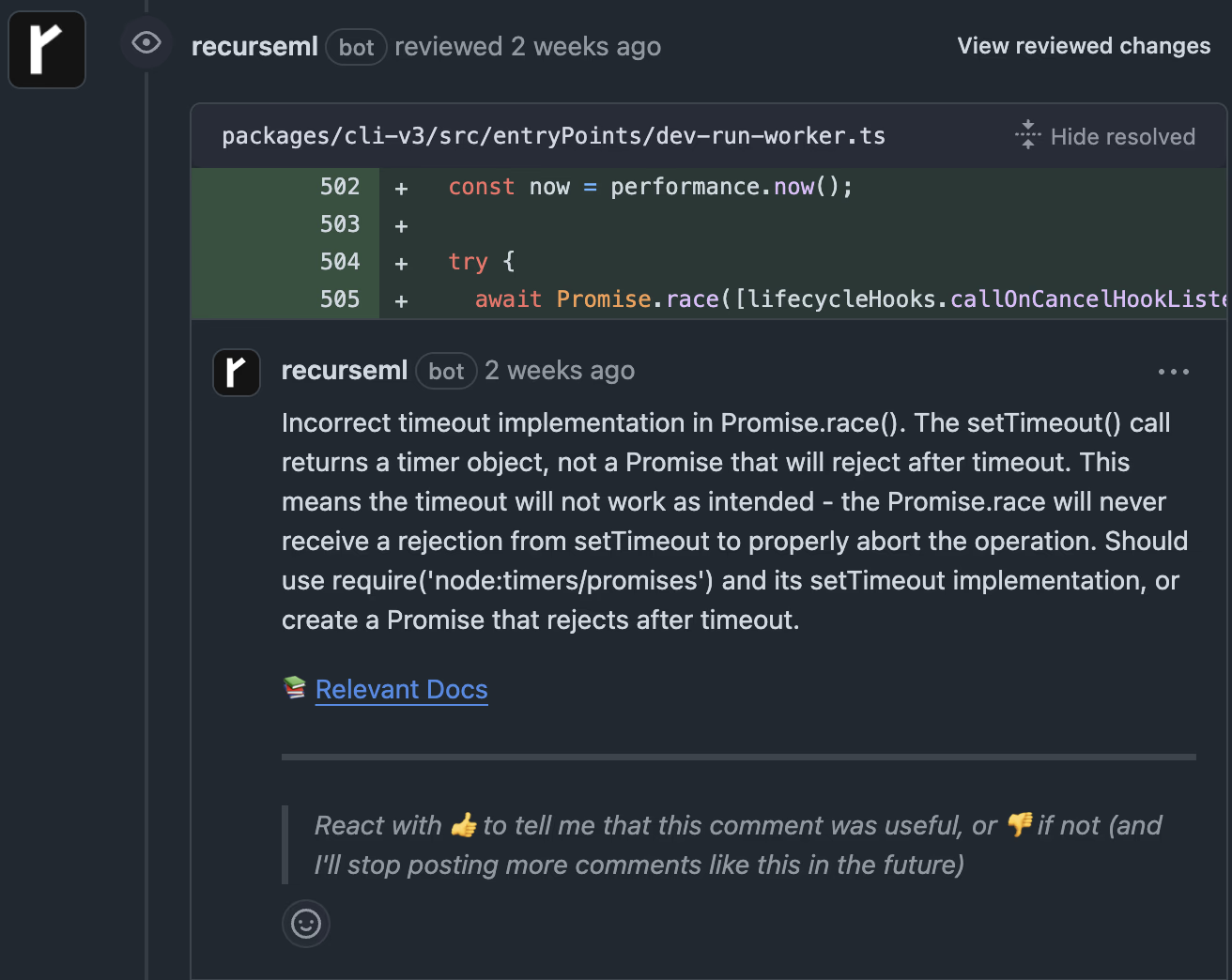1232x980 pixels.
Task: Select line number 502 in diff
Action: coord(340,187)
